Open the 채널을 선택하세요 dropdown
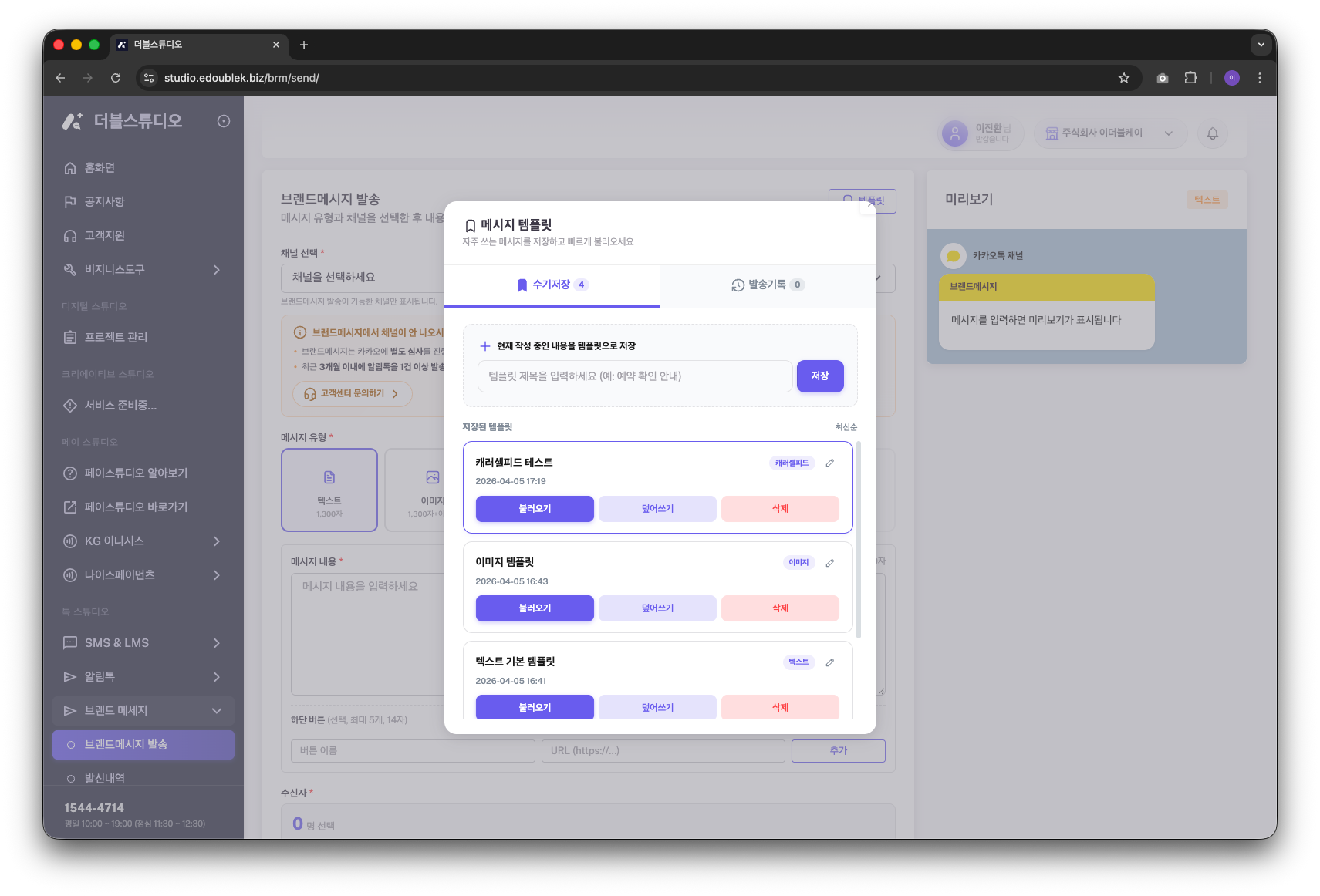The height and width of the screenshot is (896, 1320). (x=588, y=278)
